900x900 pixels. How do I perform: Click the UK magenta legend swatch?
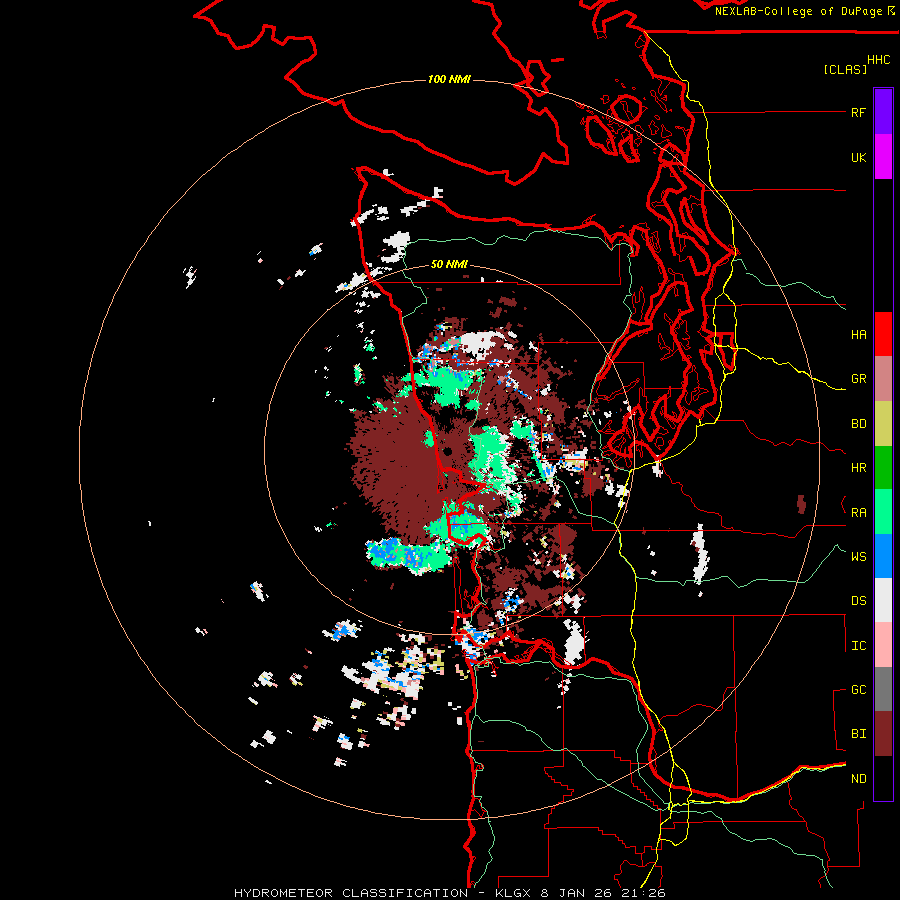pyautogui.click(x=883, y=157)
